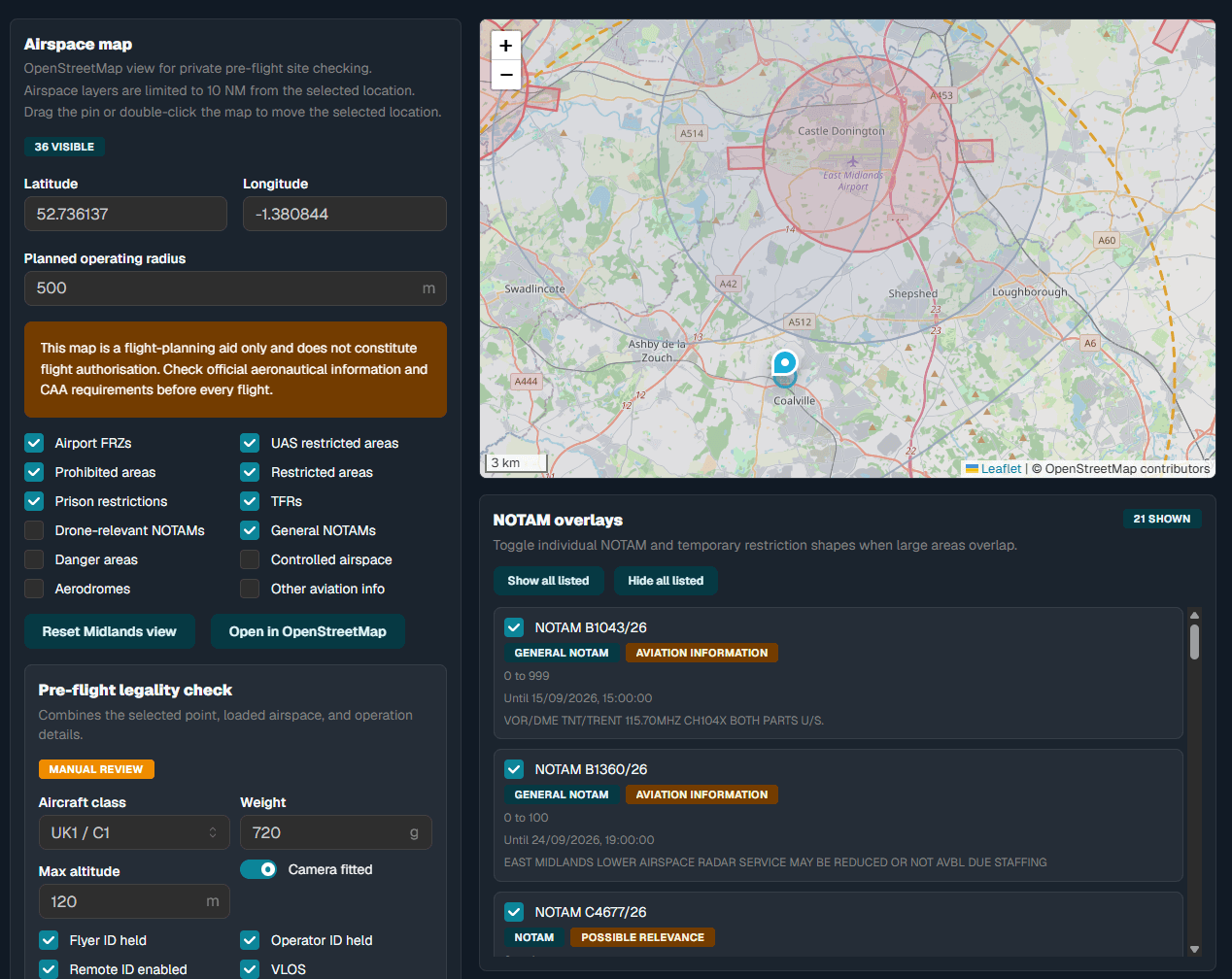The image size is (1232, 979).
Task: Click Reset Midlands view button
Action: [110, 631]
